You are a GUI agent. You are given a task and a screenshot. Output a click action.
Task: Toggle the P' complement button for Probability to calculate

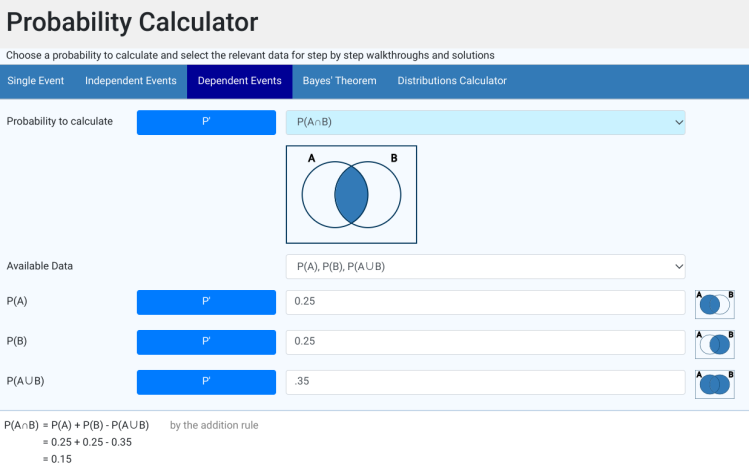click(x=206, y=122)
